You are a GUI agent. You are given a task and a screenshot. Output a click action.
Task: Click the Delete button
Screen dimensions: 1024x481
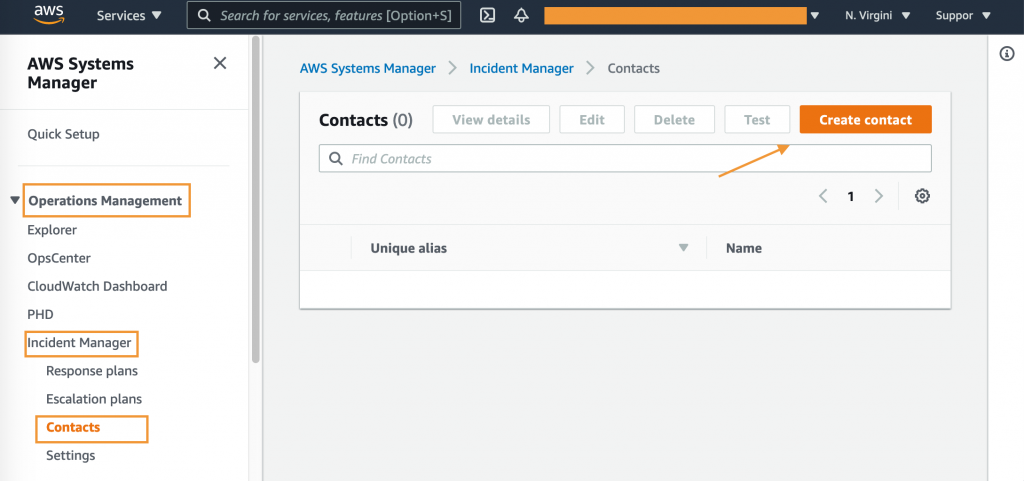(675, 119)
